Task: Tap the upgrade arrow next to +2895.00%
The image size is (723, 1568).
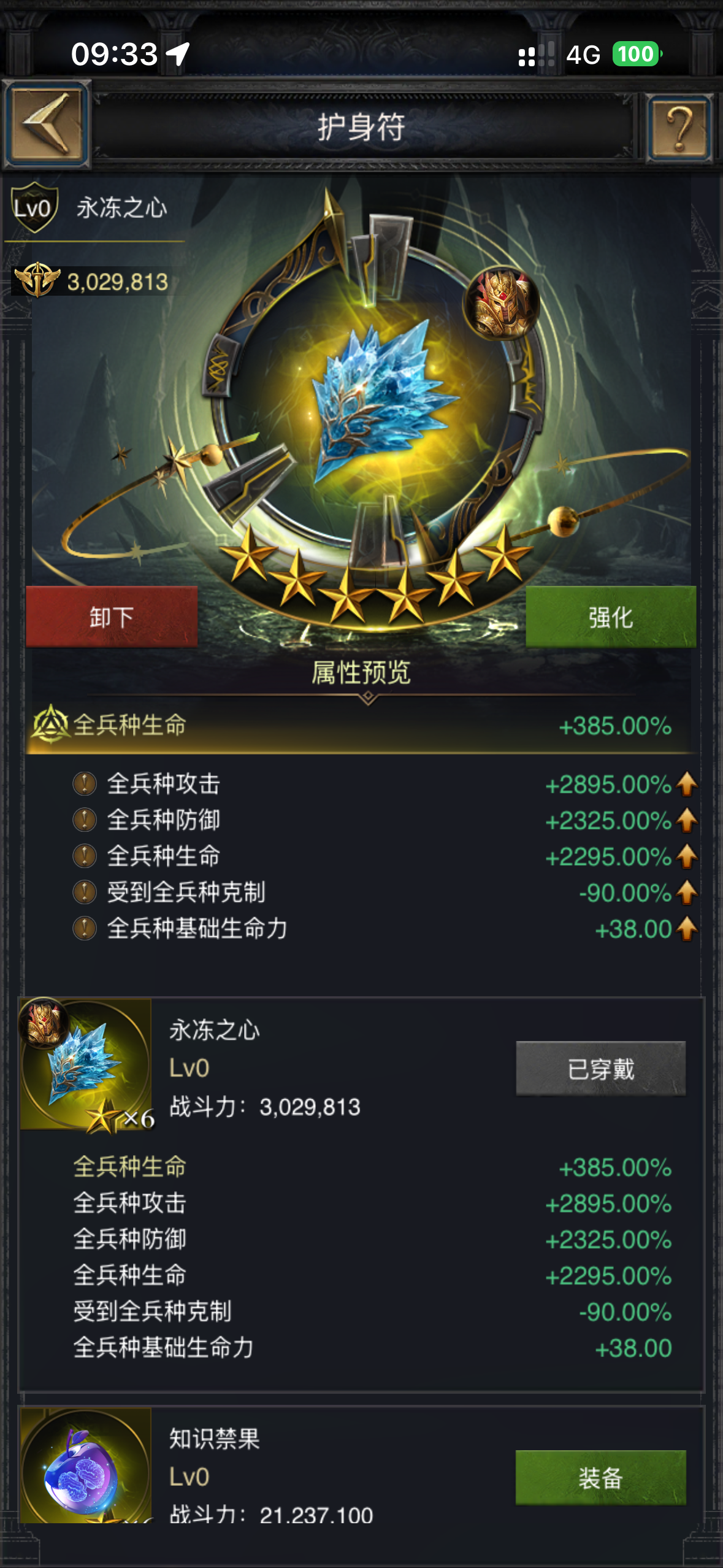Action: click(687, 783)
